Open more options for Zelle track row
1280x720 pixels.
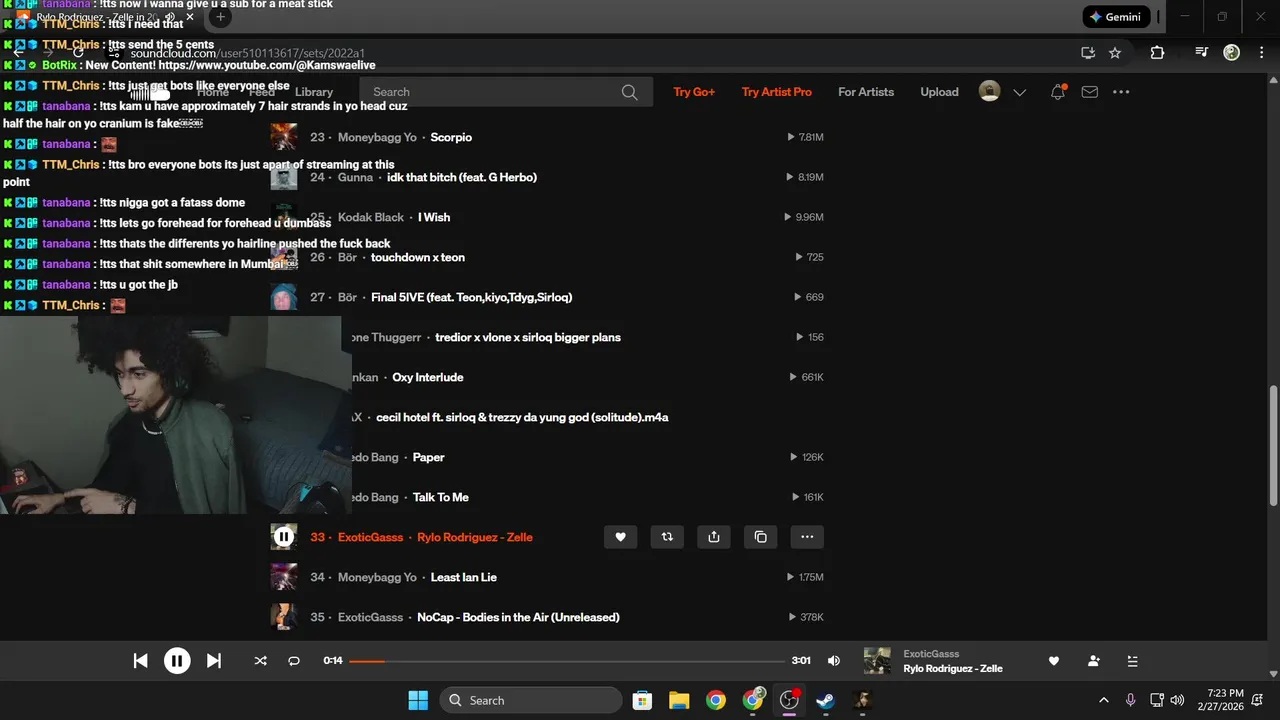(807, 537)
